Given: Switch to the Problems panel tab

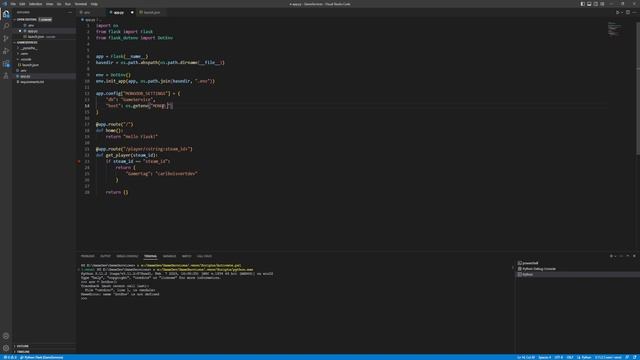Looking at the screenshot, I should 87,256.
